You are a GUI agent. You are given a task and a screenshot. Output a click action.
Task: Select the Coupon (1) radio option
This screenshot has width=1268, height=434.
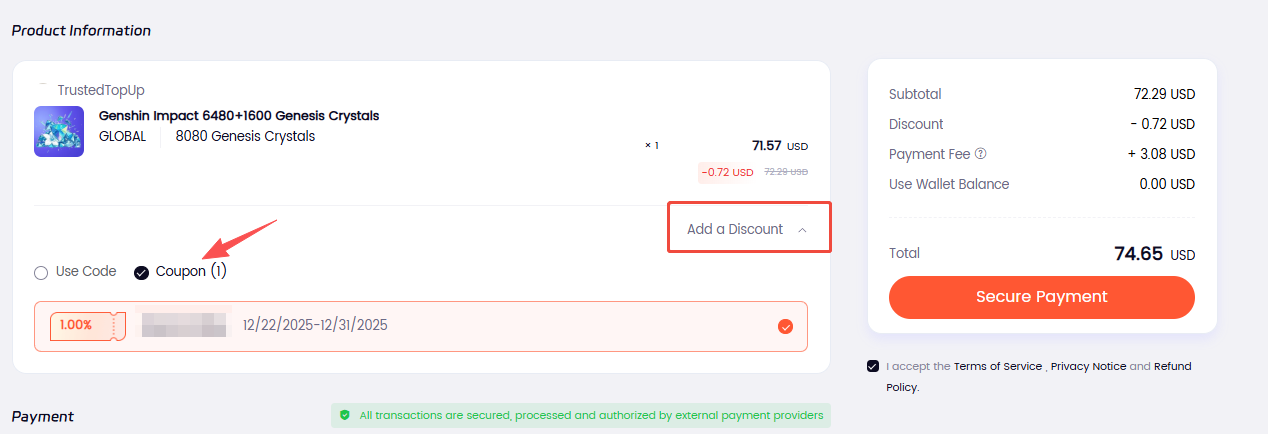[142, 272]
